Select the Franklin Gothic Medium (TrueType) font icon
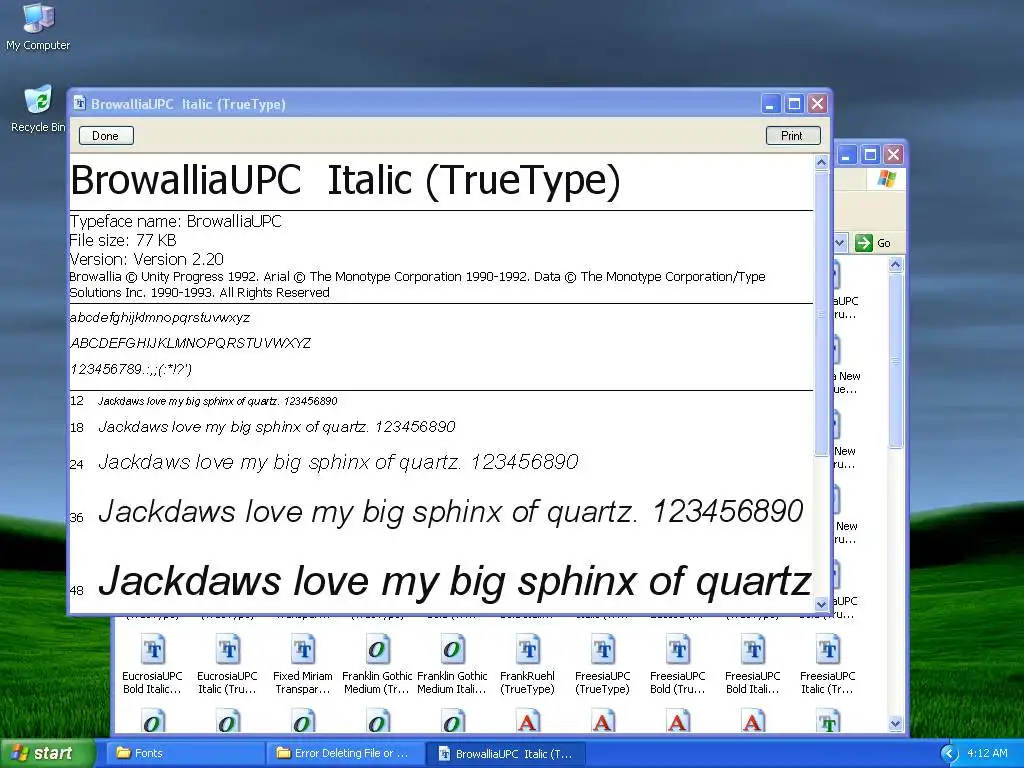Image resolution: width=1024 pixels, height=768 pixels. click(377, 664)
